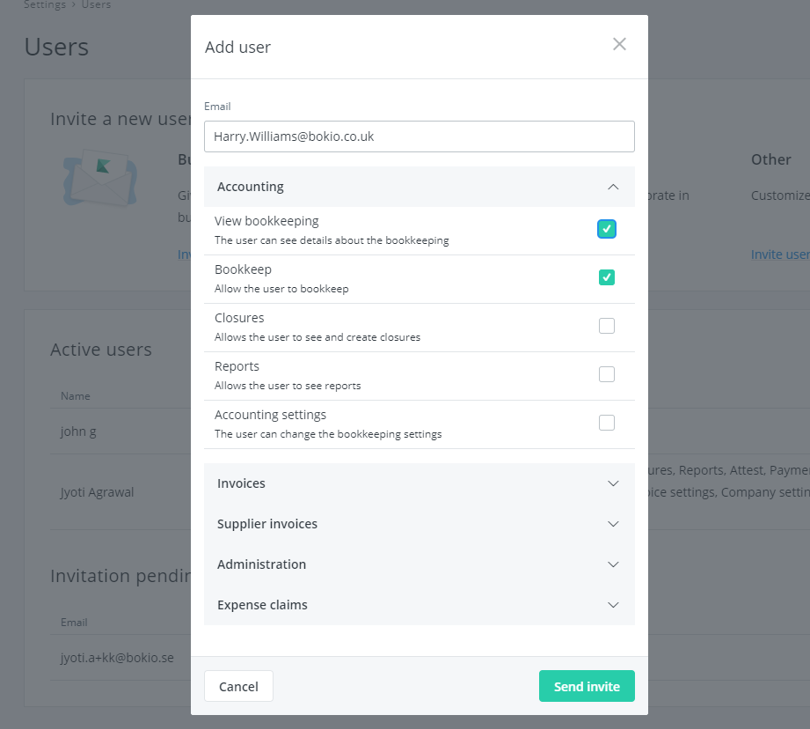Click the Reports permission label

click(237, 366)
